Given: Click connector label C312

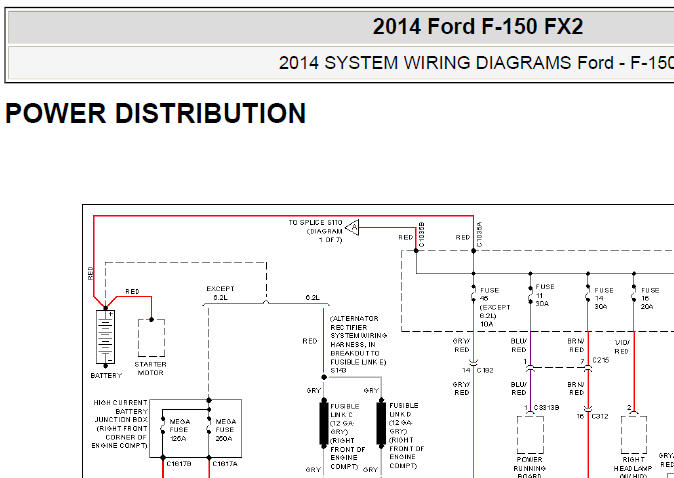Looking at the screenshot, I should pos(600,416).
